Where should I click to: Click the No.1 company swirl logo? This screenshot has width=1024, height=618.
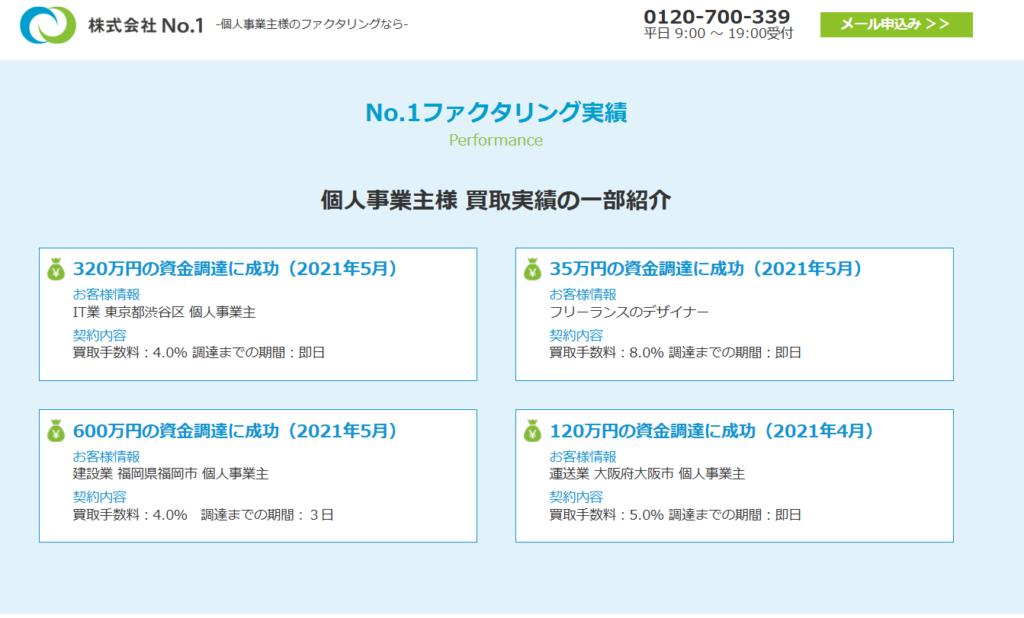(x=47, y=25)
